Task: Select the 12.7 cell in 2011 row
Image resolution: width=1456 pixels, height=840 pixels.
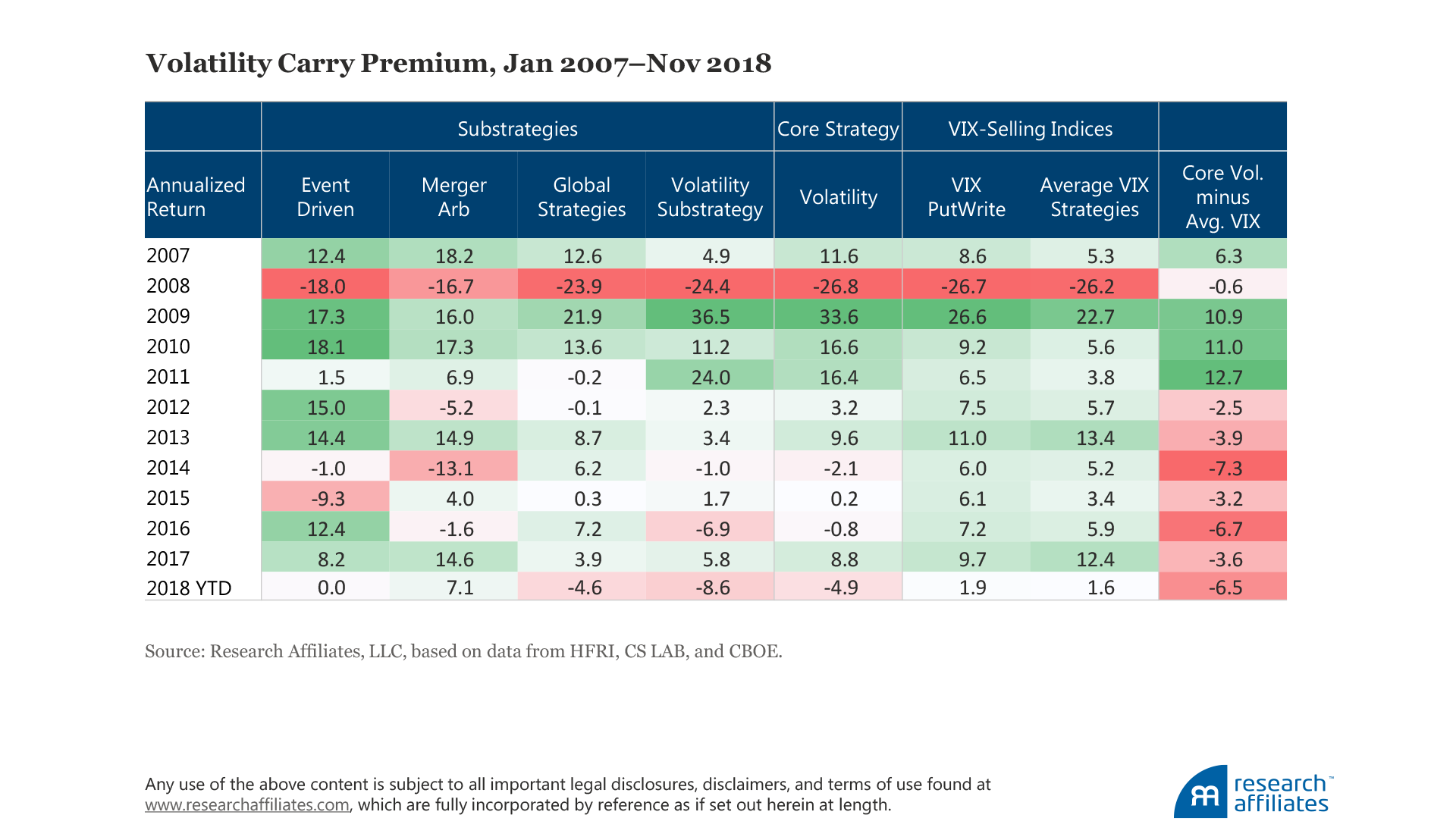Action: coord(1222,377)
